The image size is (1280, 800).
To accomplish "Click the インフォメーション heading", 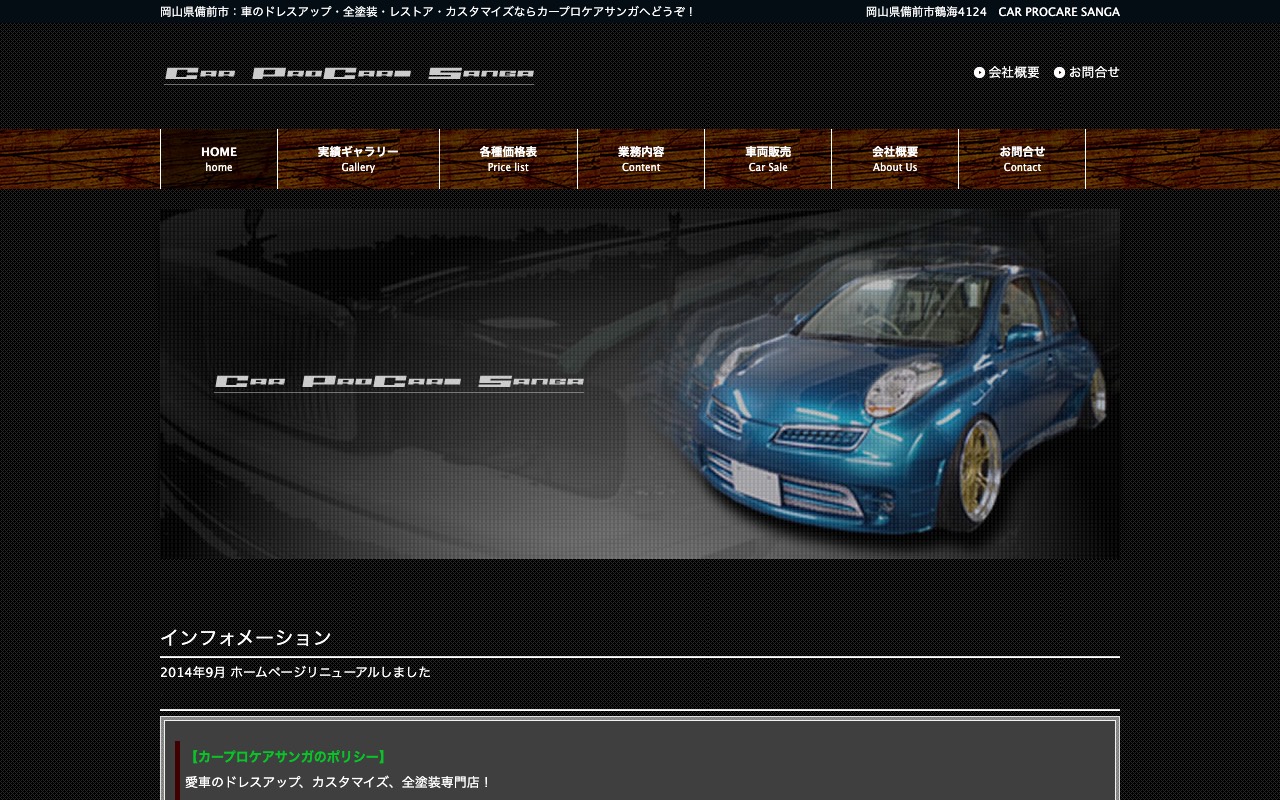I will (246, 638).
